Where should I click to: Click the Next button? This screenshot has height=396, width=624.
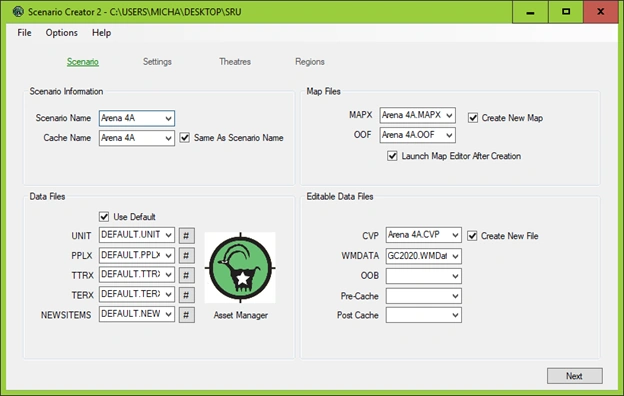click(575, 376)
